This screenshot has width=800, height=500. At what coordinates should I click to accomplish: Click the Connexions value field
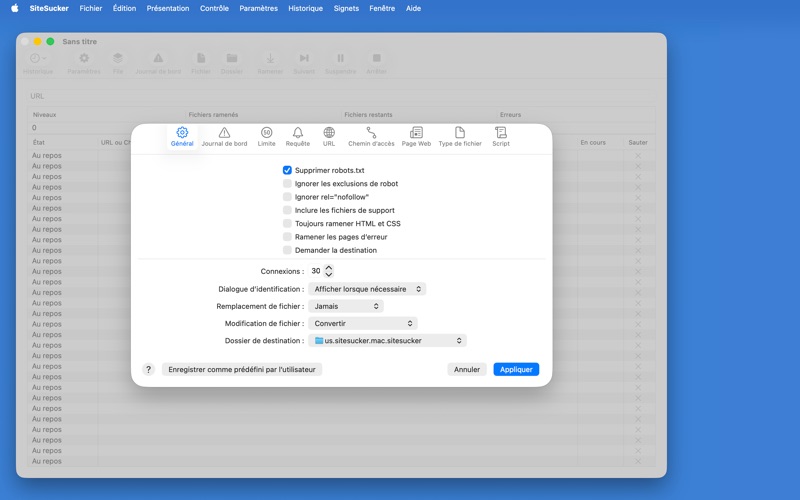tap(316, 271)
